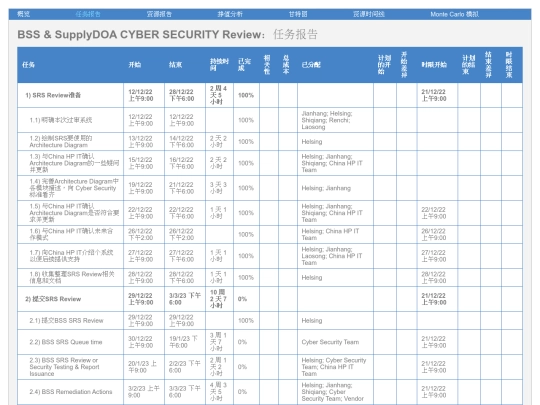Select task 1.8 SRS Review documents row
540x405 pixels.
tap(270, 277)
